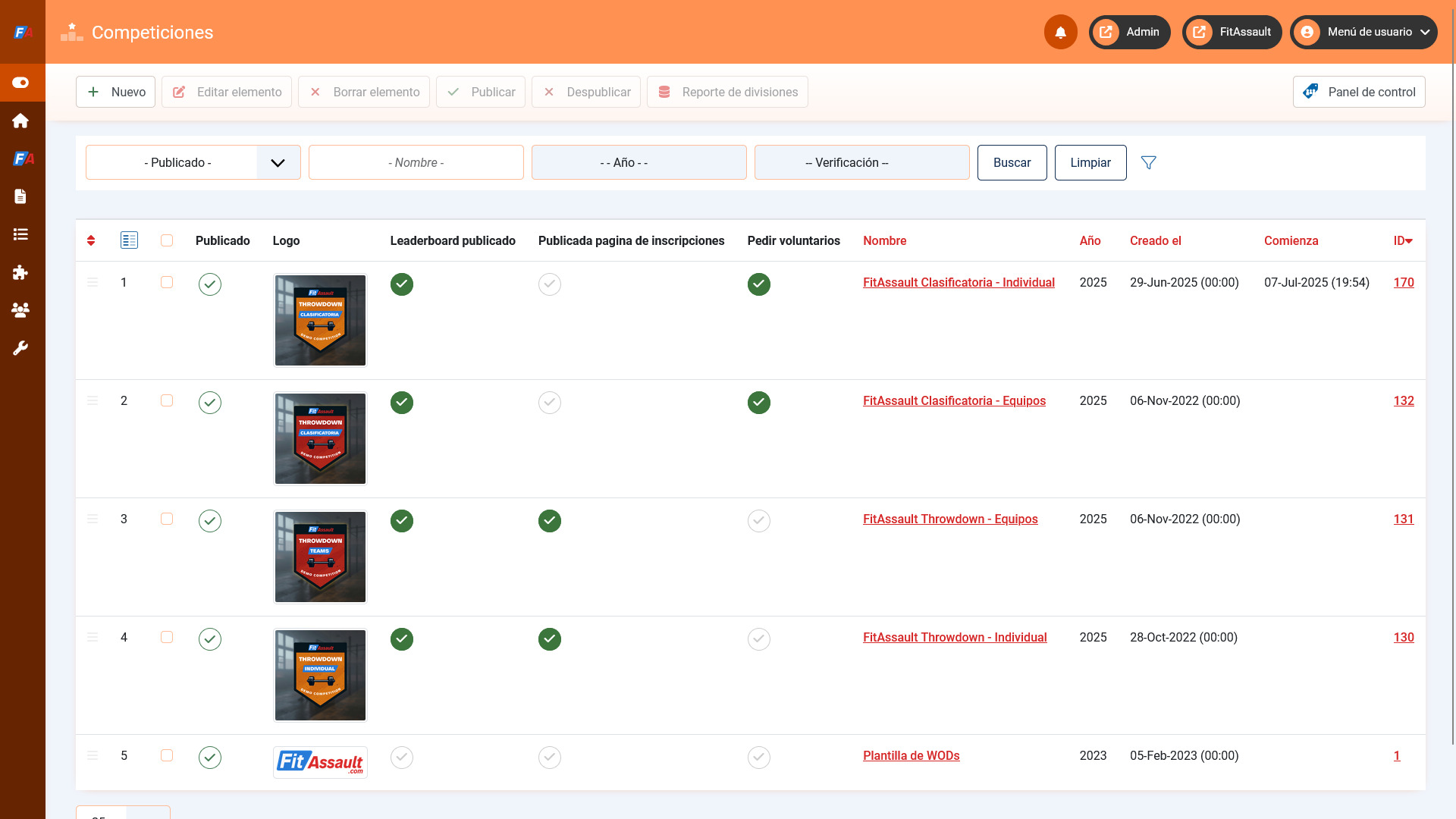Toggle volunteers request for FitAssault Throwdown - Individual
Viewport: 1456px width, 819px height.
(759, 639)
